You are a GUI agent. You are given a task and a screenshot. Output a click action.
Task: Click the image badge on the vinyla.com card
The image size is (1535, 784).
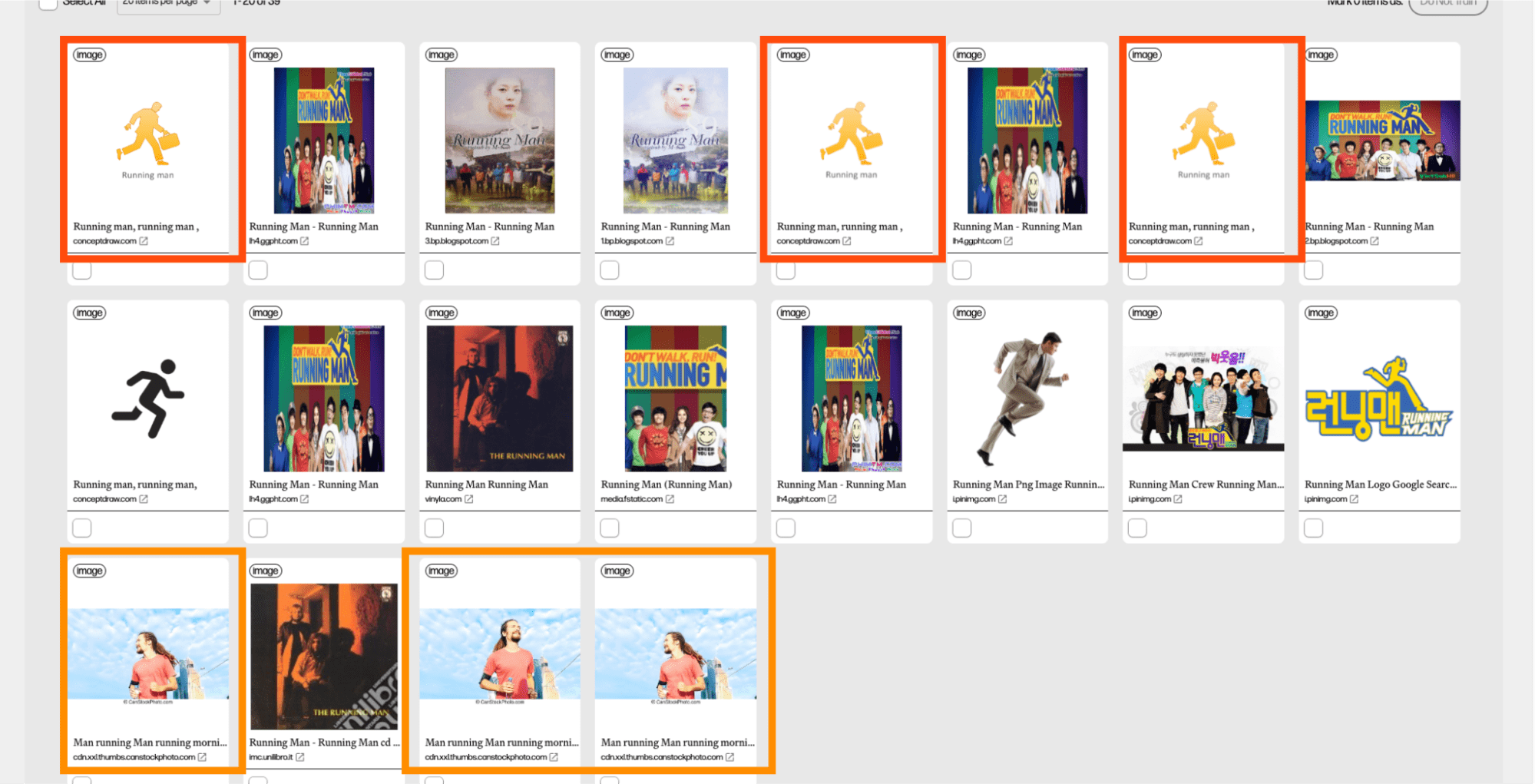(442, 313)
